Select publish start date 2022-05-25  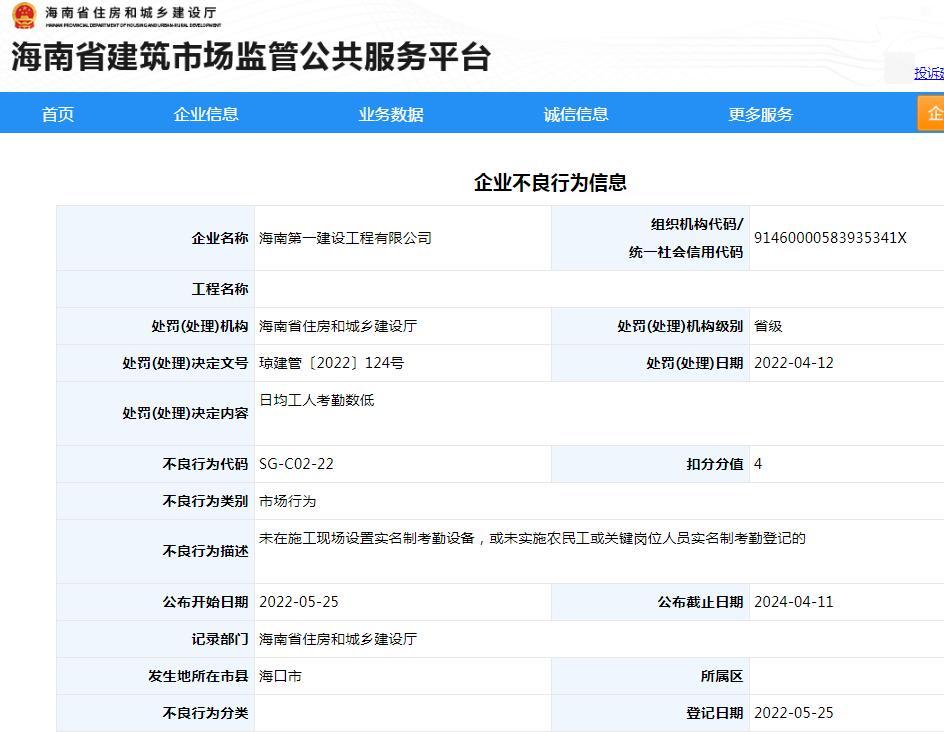pyautogui.click(x=299, y=602)
